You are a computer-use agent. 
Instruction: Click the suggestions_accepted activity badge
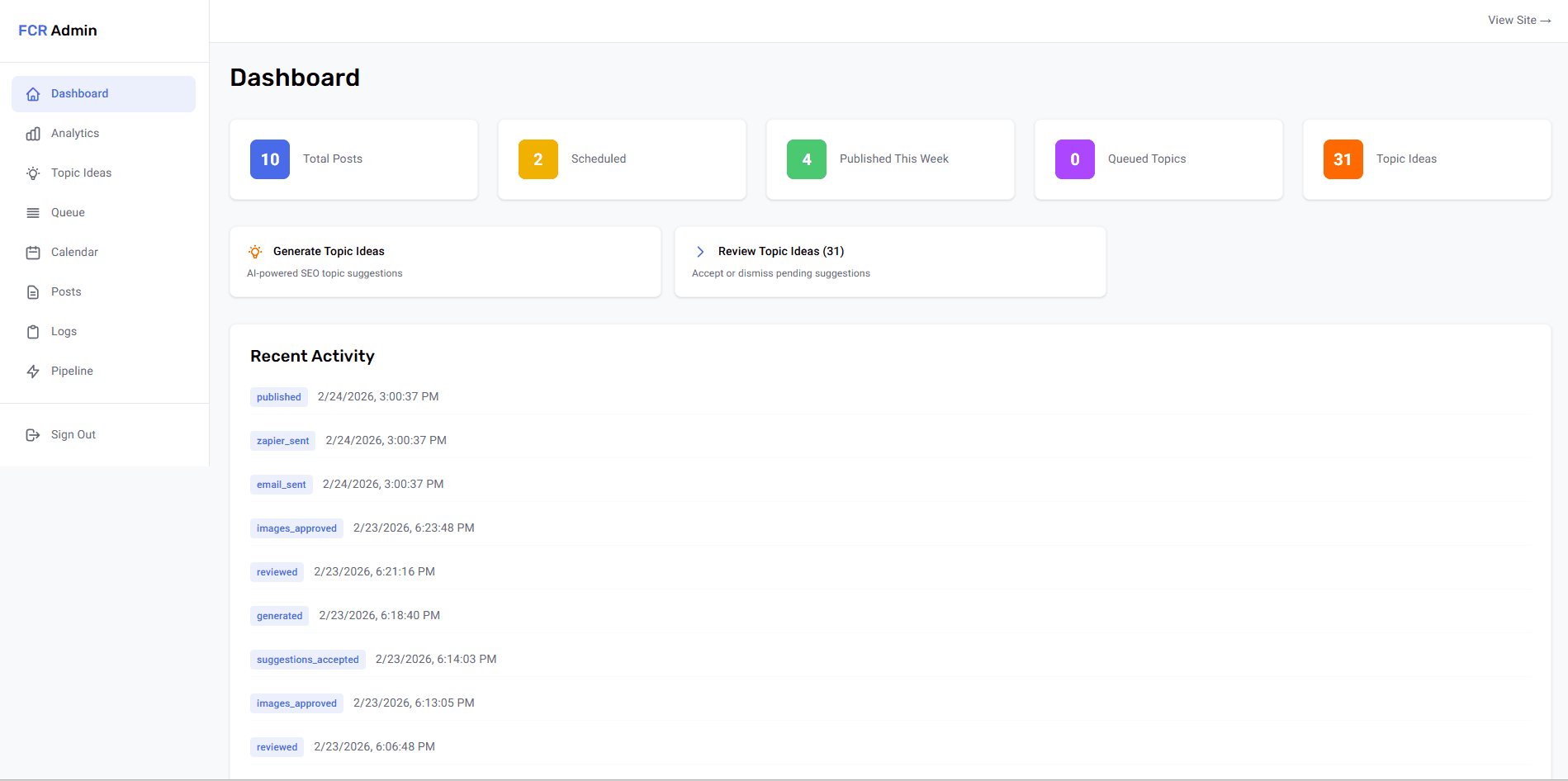pos(307,659)
